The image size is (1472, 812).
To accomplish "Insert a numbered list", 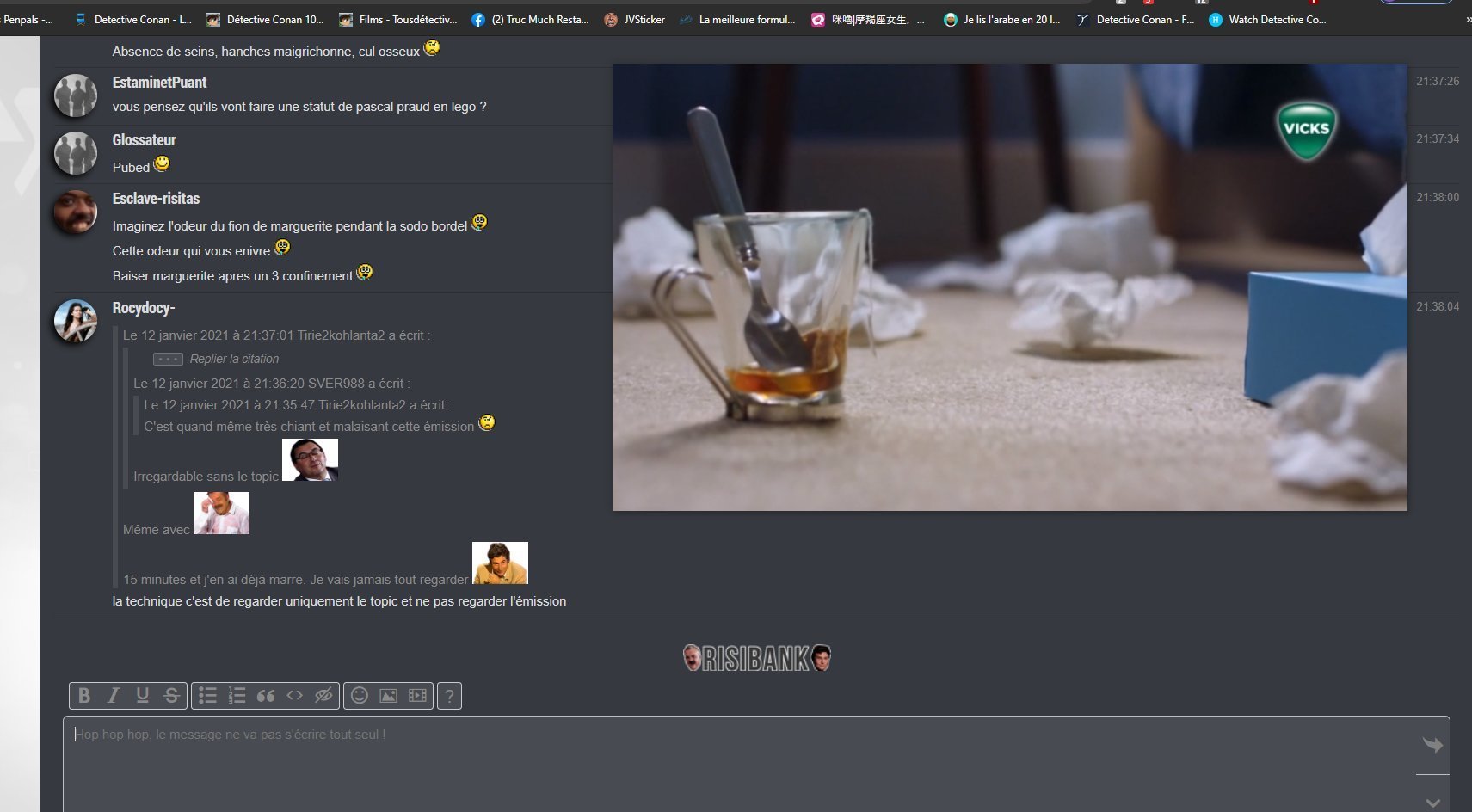I will 237,696.
